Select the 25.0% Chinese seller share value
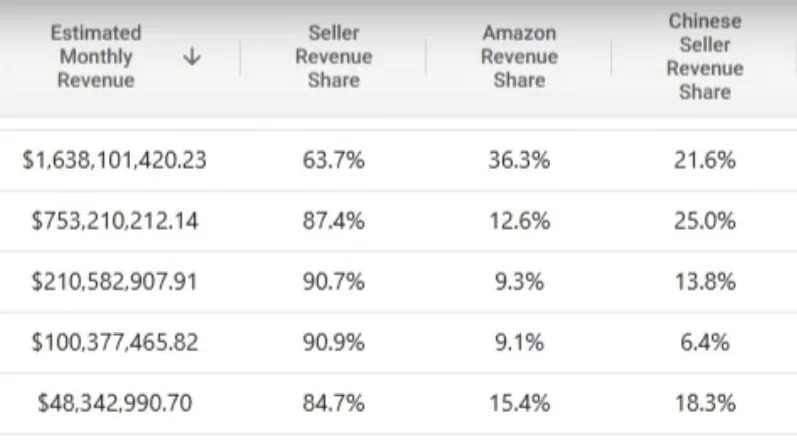Image resolution: width=797 pixels, height=440 pixels. [704, 221]
